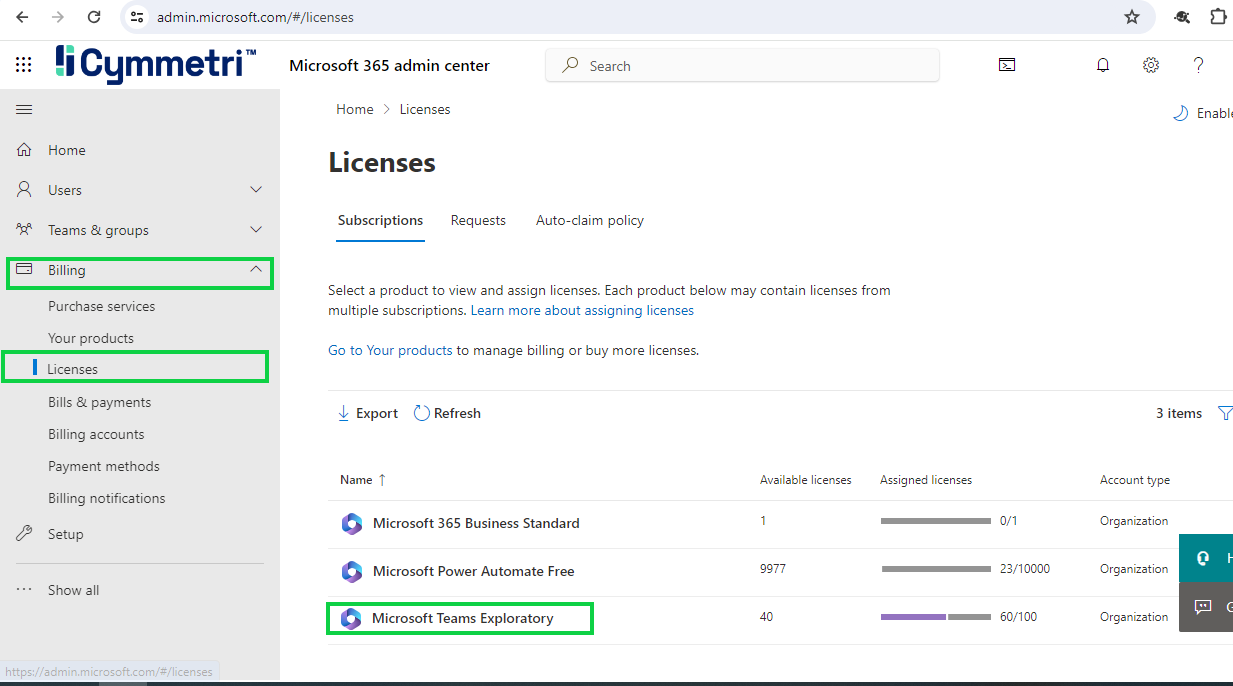Sort by the Name column header
1233x686 pixels.
tap(357, 480)
